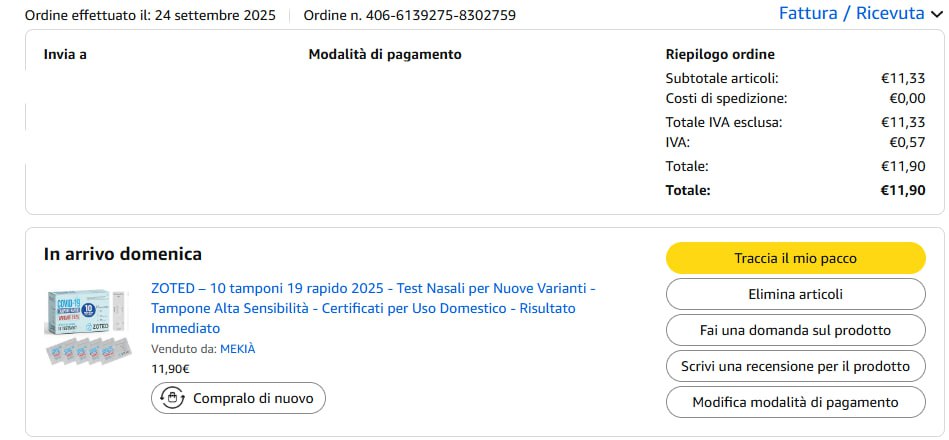Viewport: 949px width, 440px height.
Task: Open Scrivi una recensione per il prodotto
Action: 795,366
